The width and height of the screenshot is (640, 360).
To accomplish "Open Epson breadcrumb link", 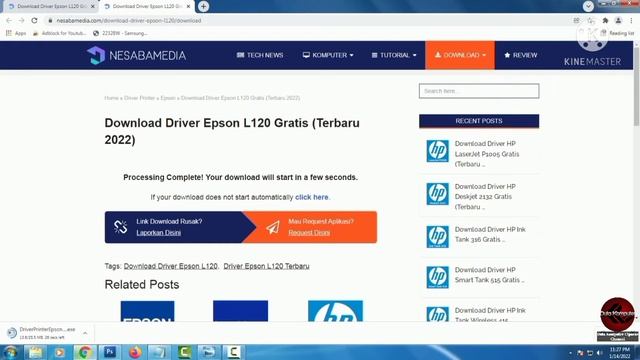I will pyautogui.click(x=168, y=98).
